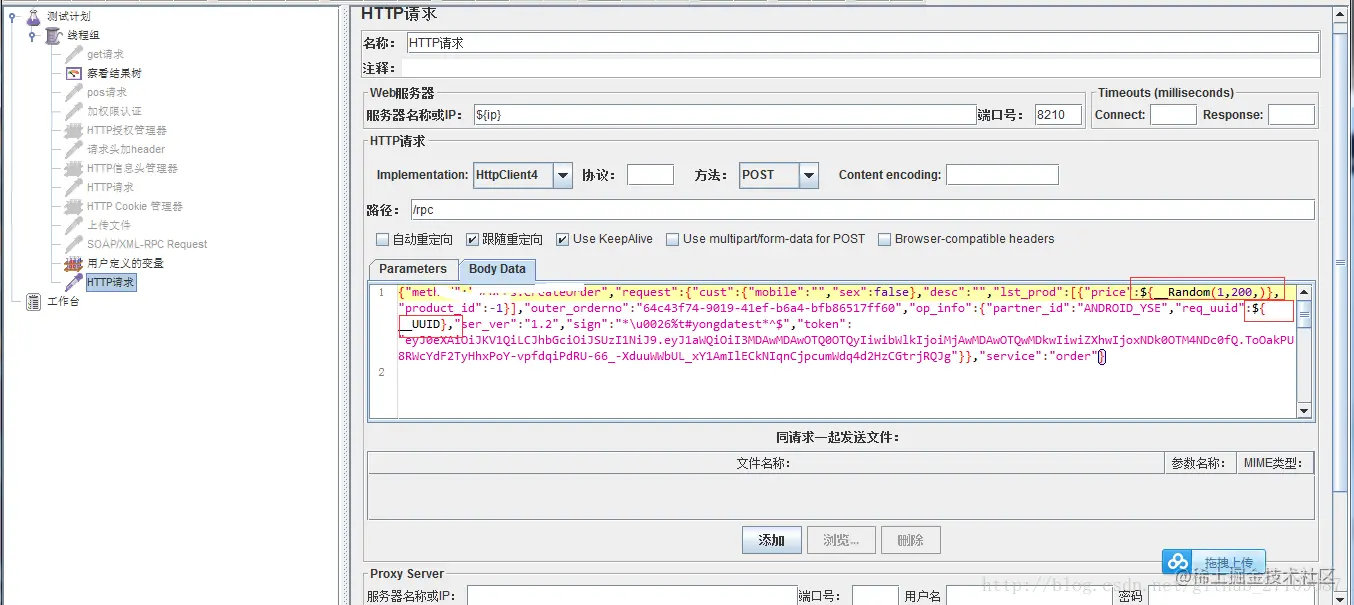Click the 名称 field containing HTTP请求

point(862,43)
